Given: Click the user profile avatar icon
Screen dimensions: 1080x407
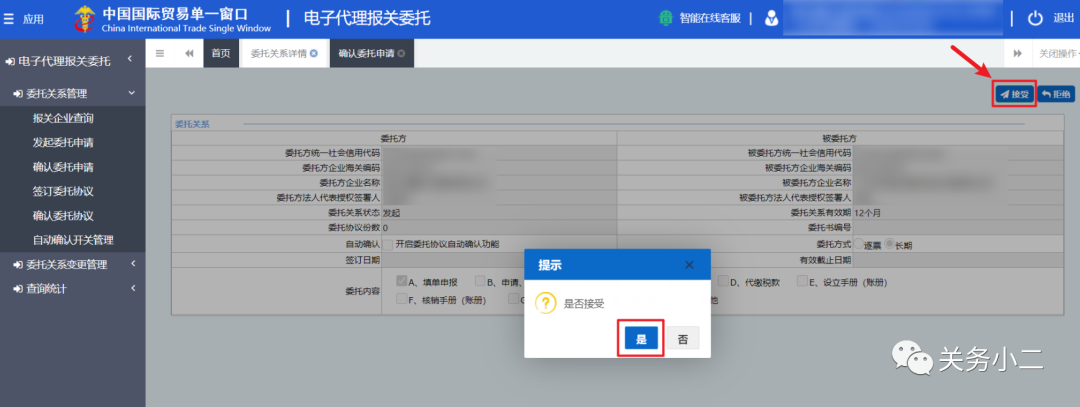Looking at the screenshot, I should click(x=772, y=19).
